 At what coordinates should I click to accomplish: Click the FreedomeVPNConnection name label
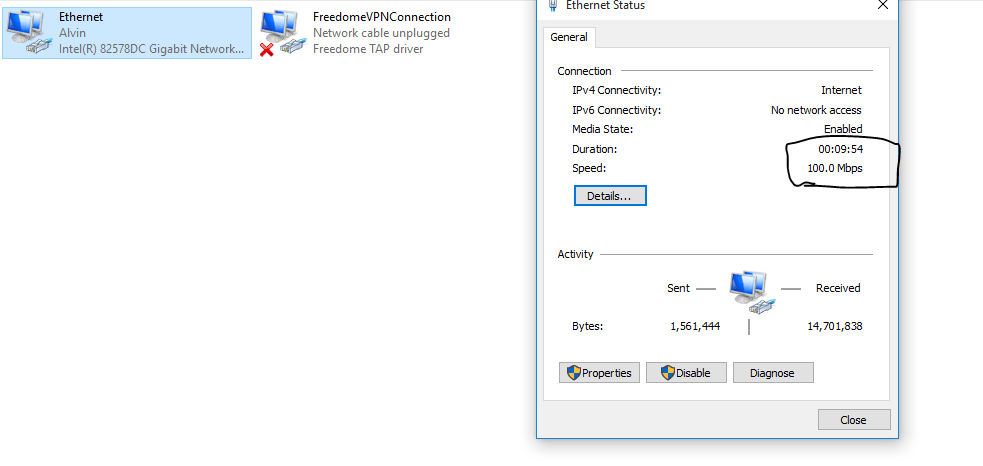[381, 17]
